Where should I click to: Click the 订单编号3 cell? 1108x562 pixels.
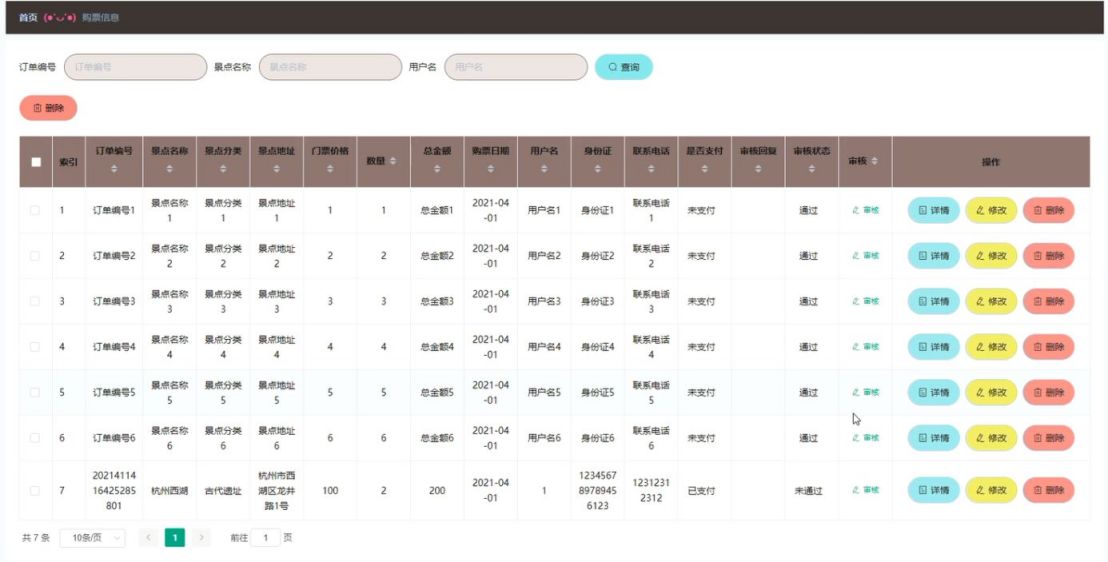click(114, 301)
